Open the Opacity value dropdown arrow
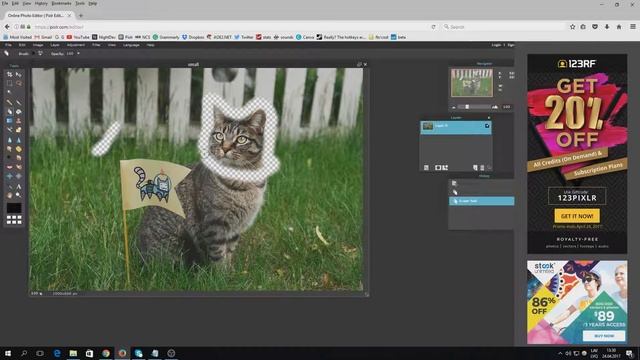640x360 pixels. pos(78,53)
